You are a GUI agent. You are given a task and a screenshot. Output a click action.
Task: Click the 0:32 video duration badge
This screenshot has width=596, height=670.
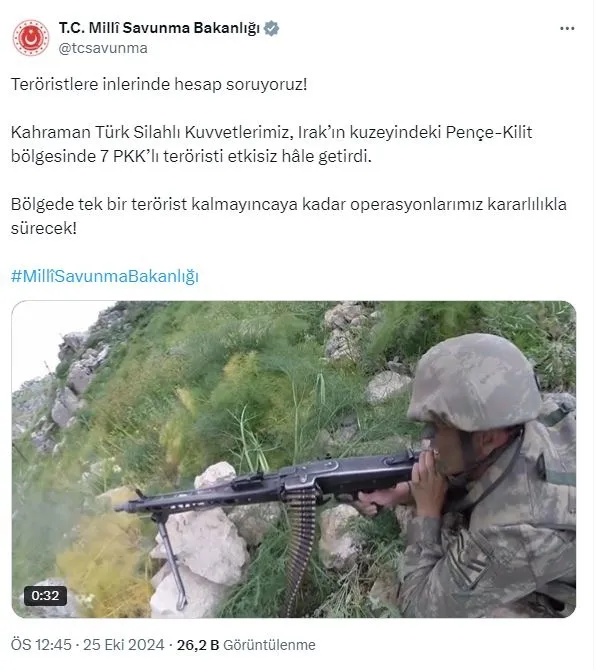tap(45, 596)
